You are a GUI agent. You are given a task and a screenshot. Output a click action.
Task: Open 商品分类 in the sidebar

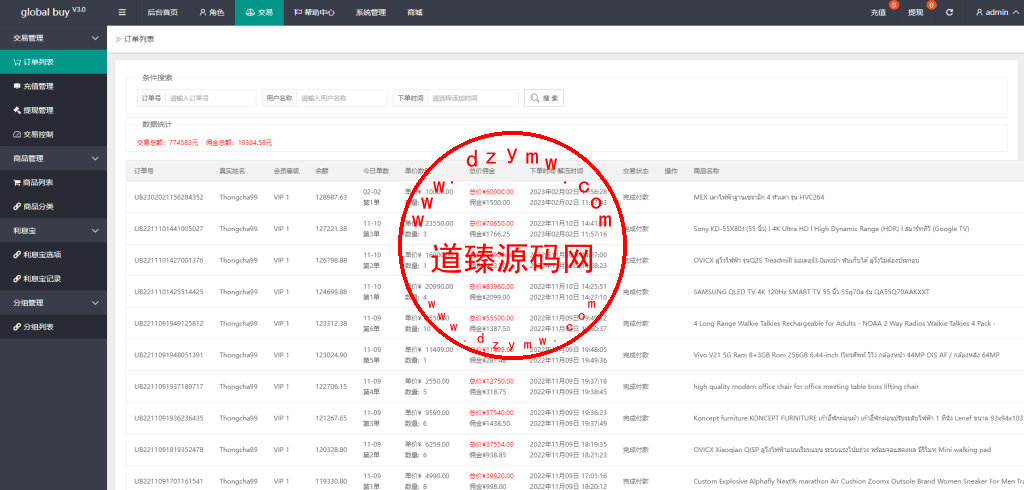(54, 206)
